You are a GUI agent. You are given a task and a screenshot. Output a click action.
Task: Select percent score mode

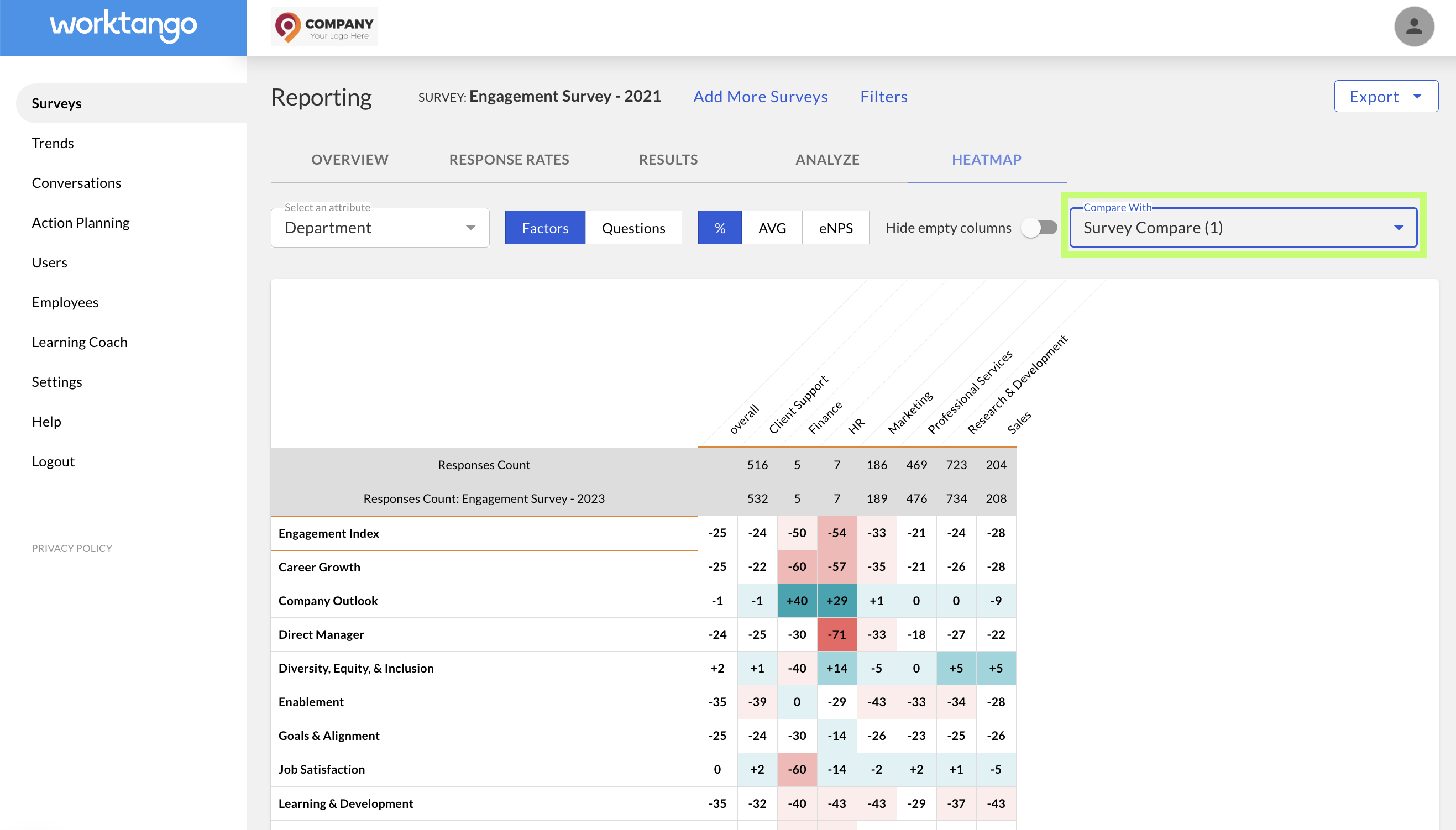[x=720, y=228]
